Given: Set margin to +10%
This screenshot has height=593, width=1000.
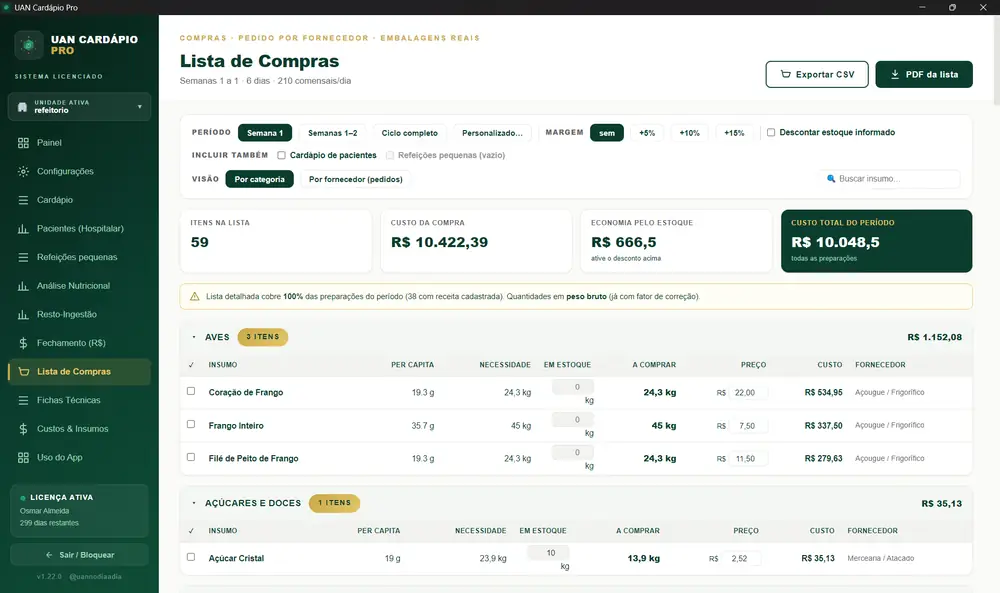Looking at the screenshot, I should coord(689,133).
